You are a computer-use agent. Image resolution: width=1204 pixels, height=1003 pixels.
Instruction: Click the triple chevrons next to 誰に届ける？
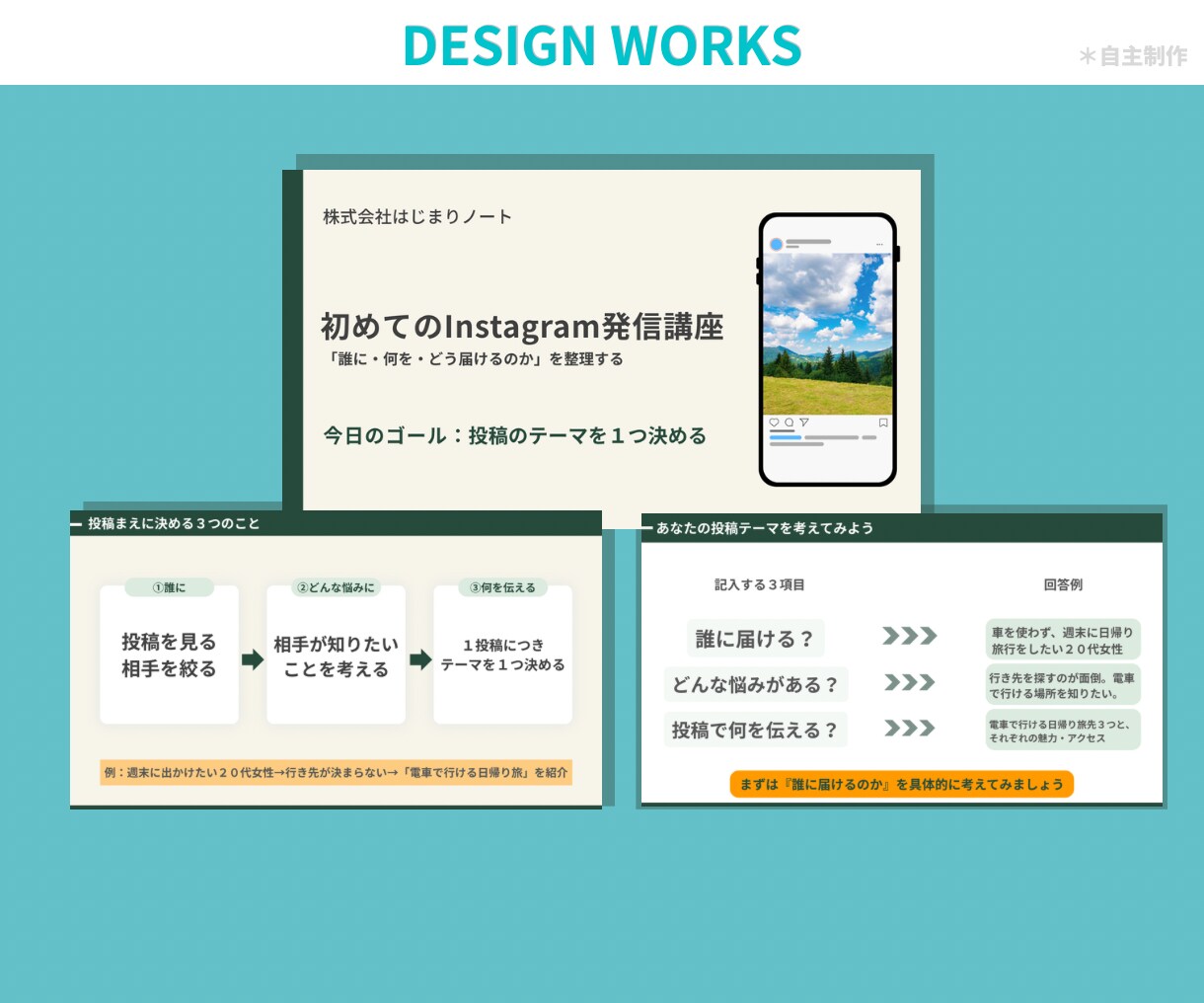909,636
